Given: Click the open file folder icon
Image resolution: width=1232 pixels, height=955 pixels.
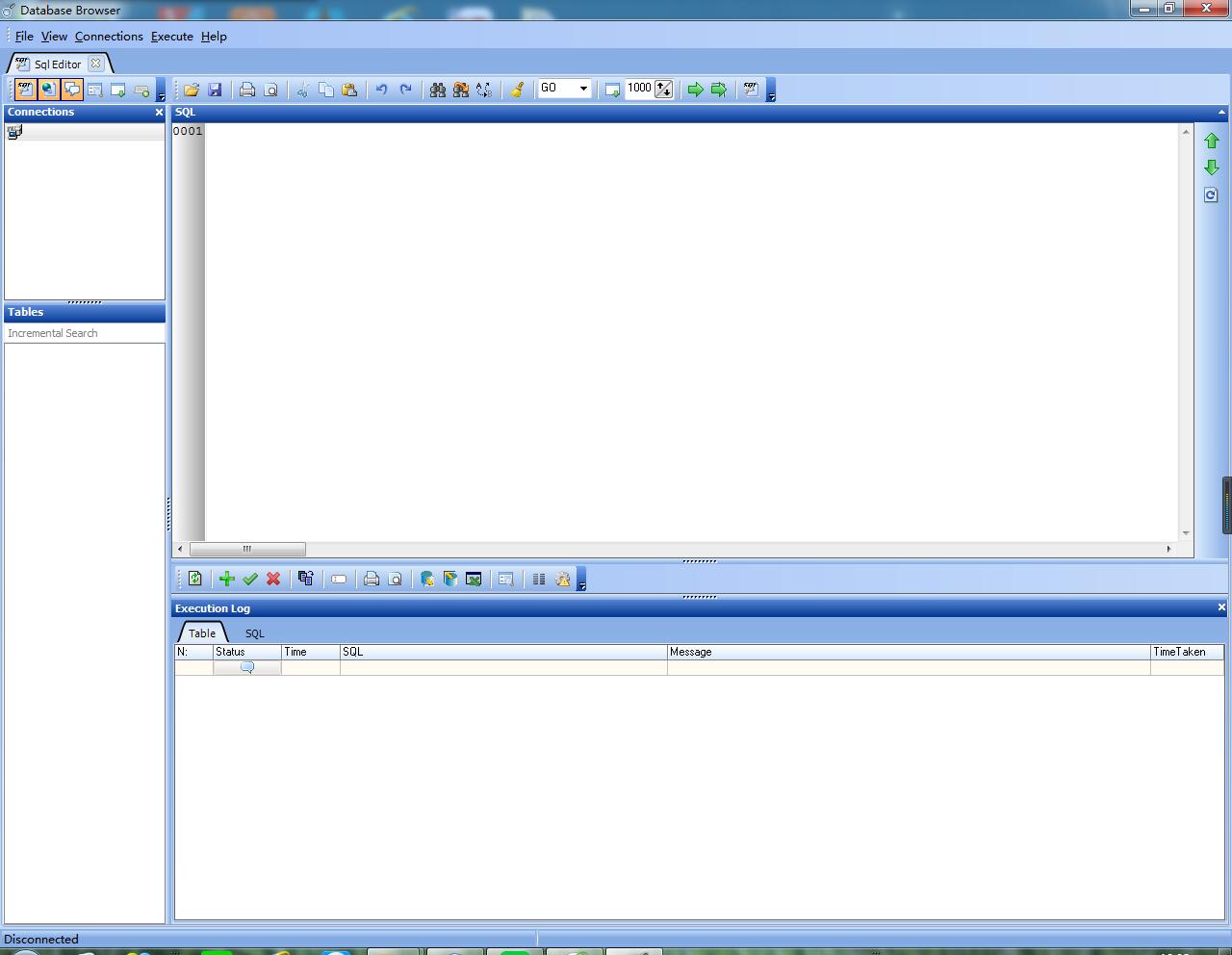Looking at the screenshot, I should (192, 90).
